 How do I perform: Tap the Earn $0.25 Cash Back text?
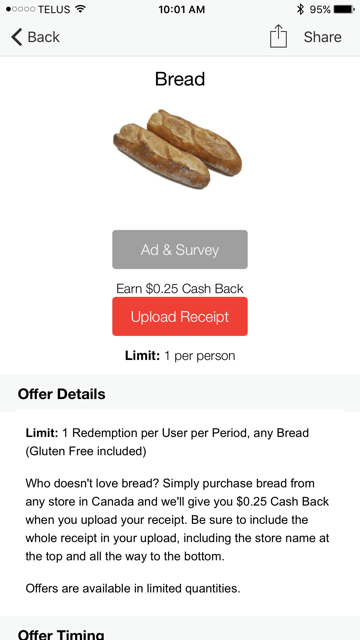pos(180,289)
